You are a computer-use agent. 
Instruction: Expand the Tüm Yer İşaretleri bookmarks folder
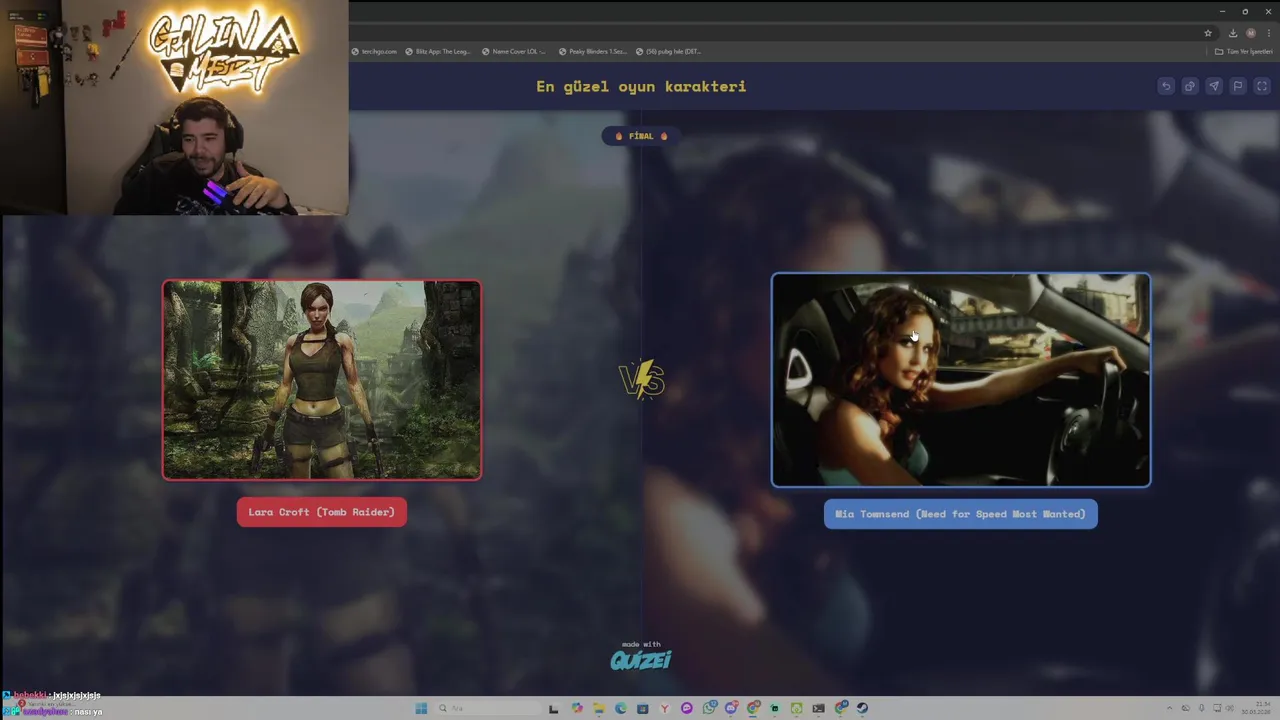click(1244, 51)
